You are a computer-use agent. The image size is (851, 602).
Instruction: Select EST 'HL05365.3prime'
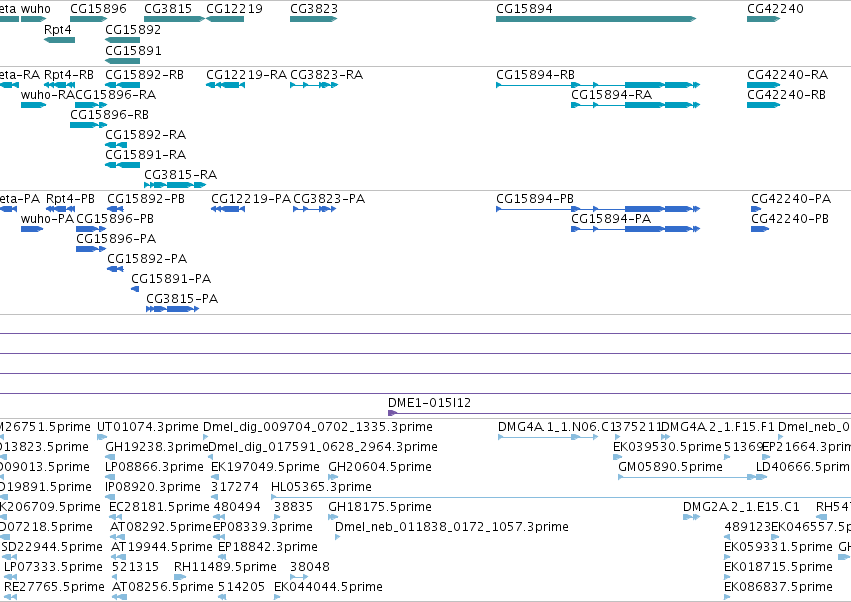(321, 487)
